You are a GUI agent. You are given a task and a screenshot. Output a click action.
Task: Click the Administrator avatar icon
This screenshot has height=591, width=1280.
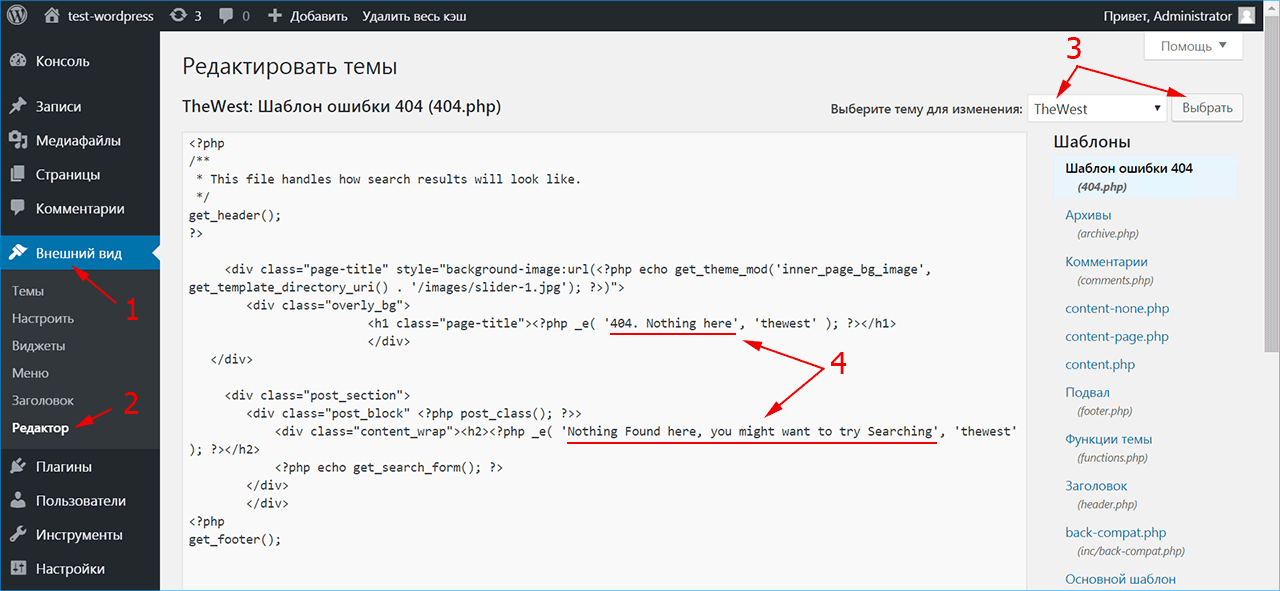point(1246,15)
